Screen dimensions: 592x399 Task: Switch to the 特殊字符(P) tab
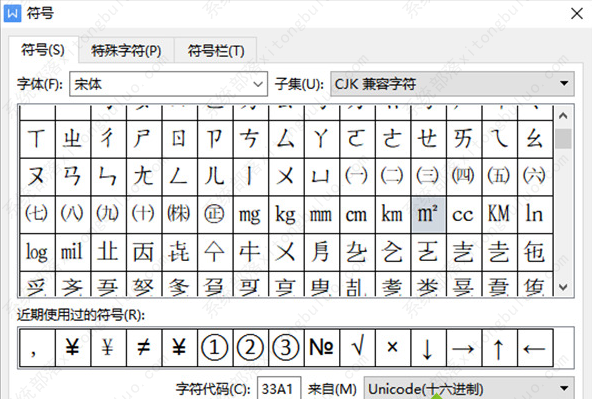click(126, 50)
